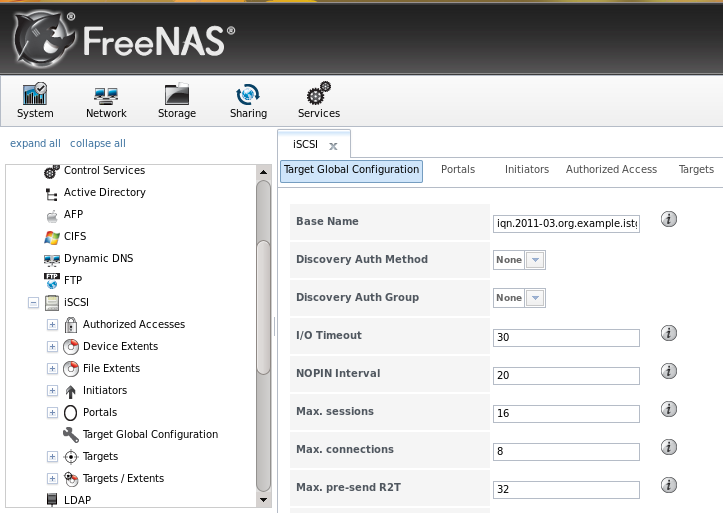Switch to the Authorized Access tab
This screenshot has width=723, height=513.
point(611,170)
